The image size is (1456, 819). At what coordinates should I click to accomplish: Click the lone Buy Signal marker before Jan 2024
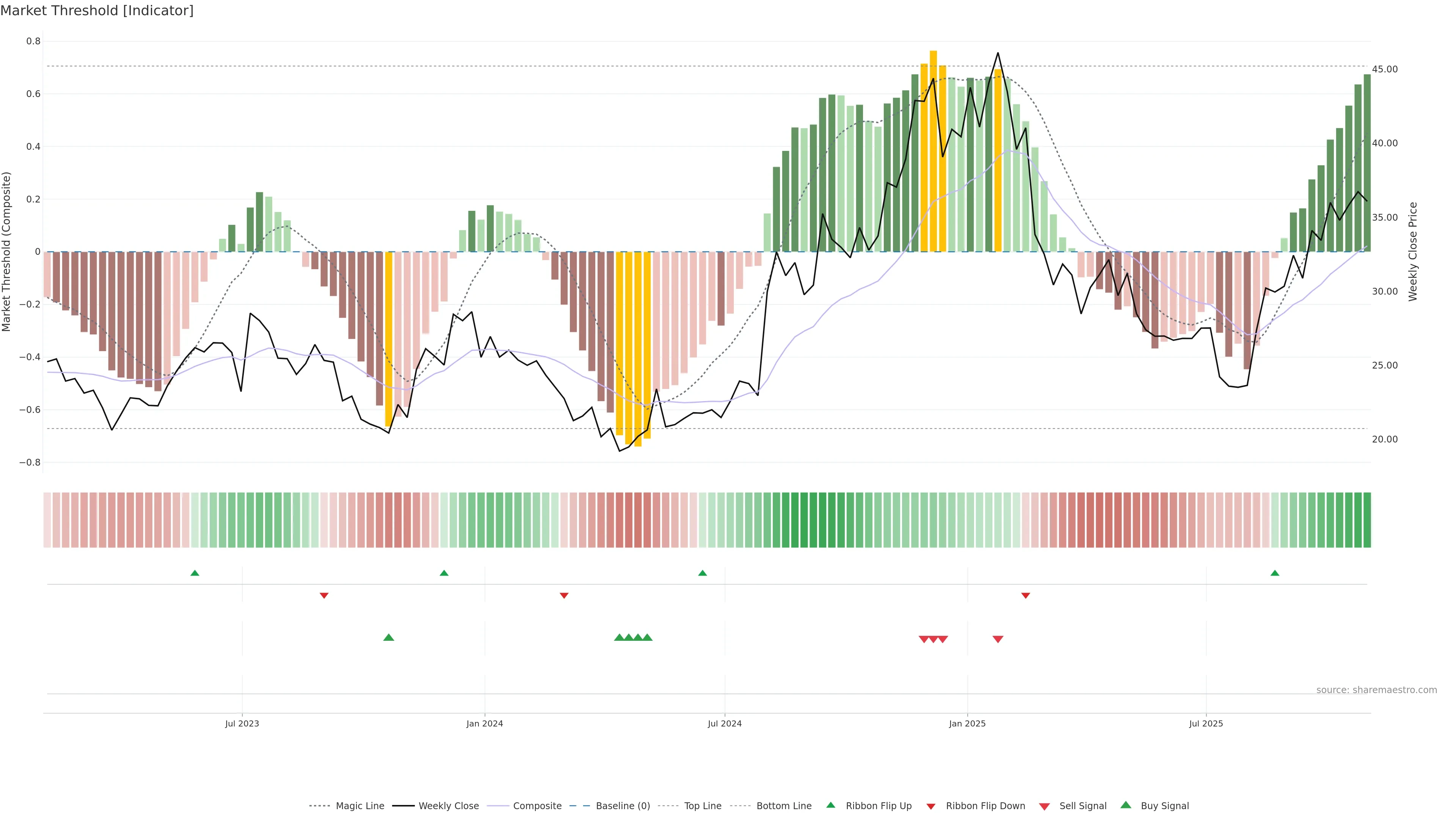(388, 637)
